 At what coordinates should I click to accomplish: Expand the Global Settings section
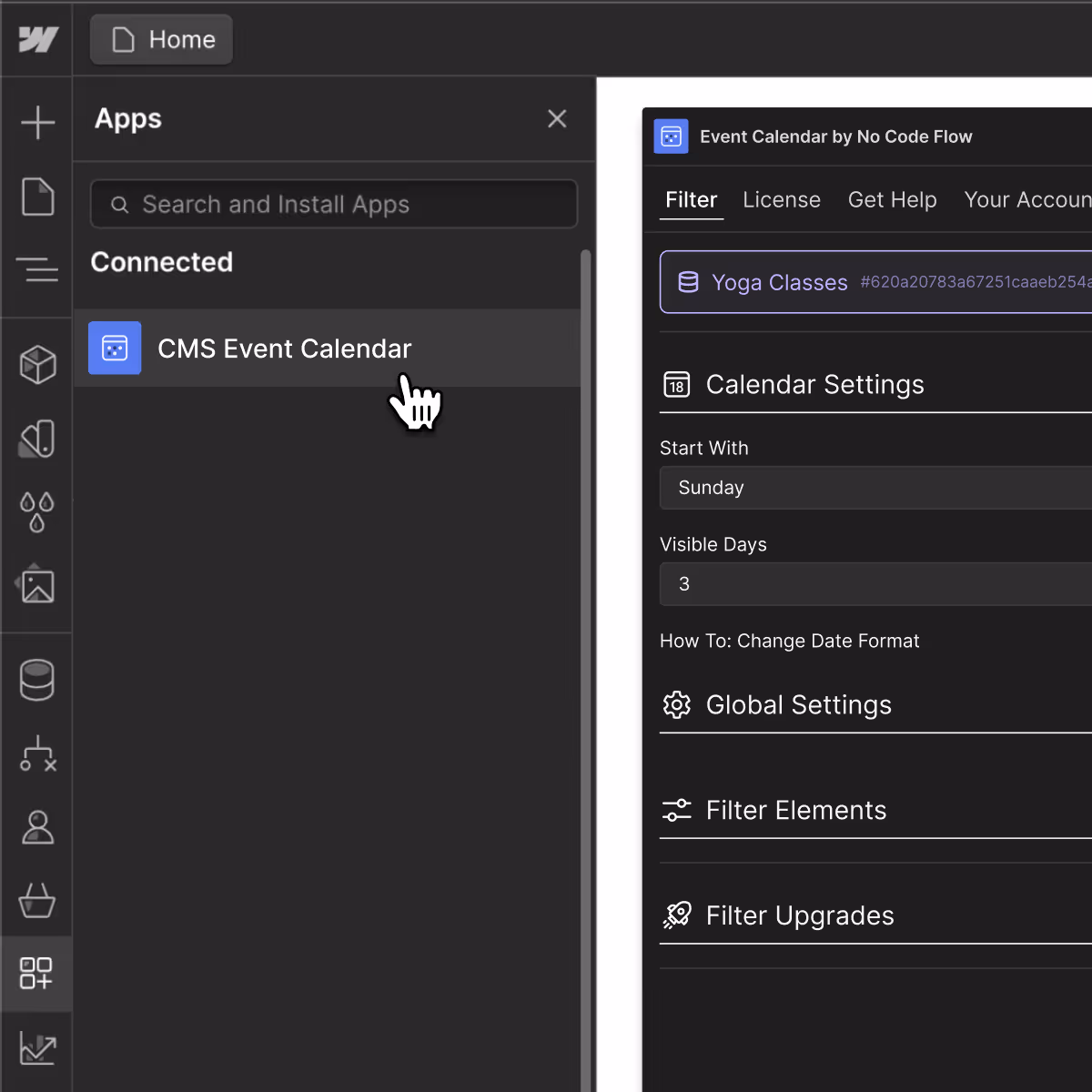(x=875, y=705)
